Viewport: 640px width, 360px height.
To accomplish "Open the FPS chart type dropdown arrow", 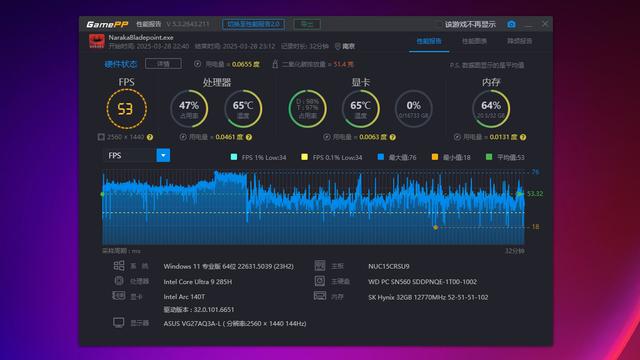I will 163,156.
